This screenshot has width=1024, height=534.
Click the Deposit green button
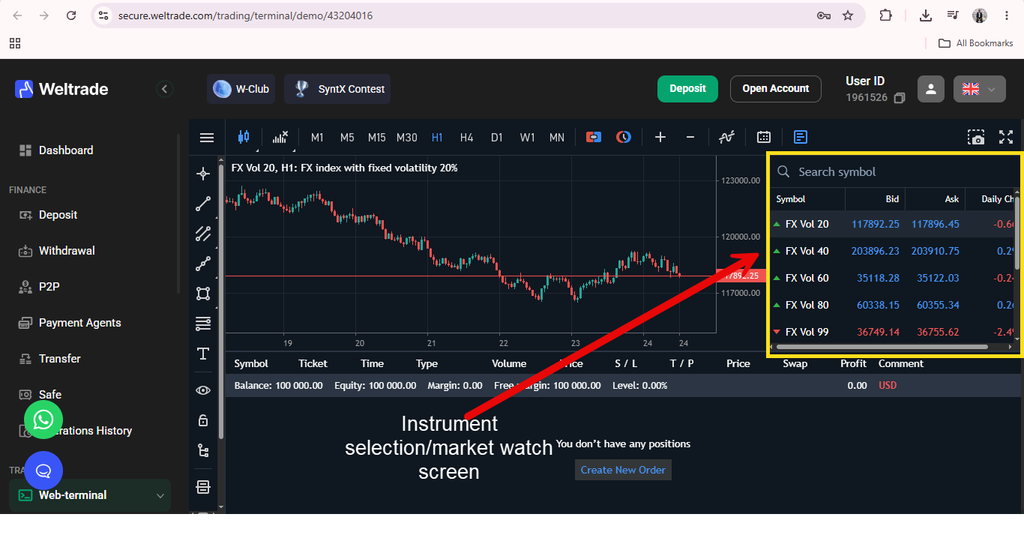[x=688, y=89]
